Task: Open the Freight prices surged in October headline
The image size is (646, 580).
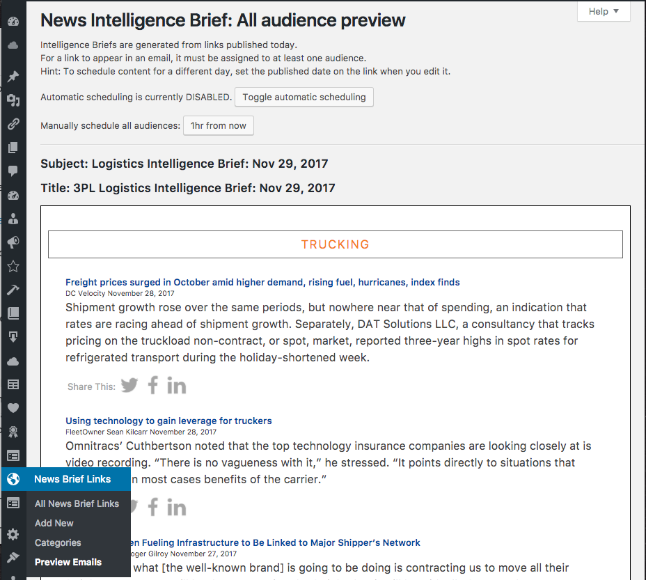Action: [x=262, y=282]
